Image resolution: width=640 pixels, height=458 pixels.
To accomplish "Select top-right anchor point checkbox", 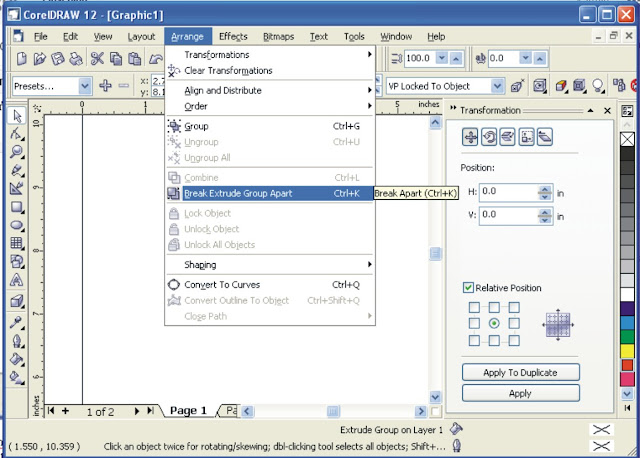I will (514, 307).
